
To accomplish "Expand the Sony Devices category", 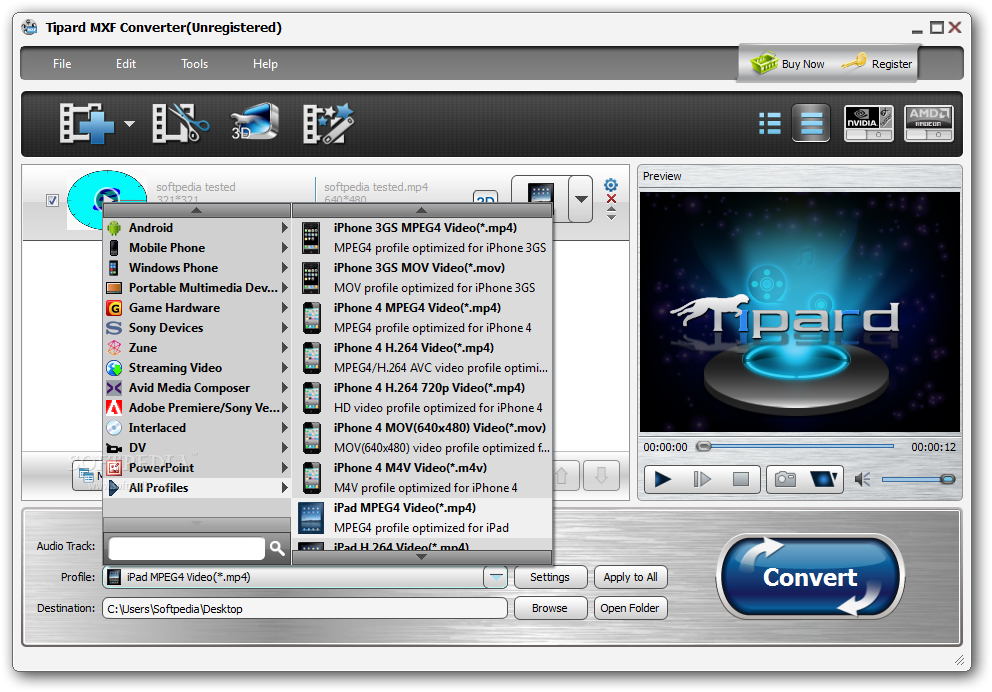I will 196,328.
